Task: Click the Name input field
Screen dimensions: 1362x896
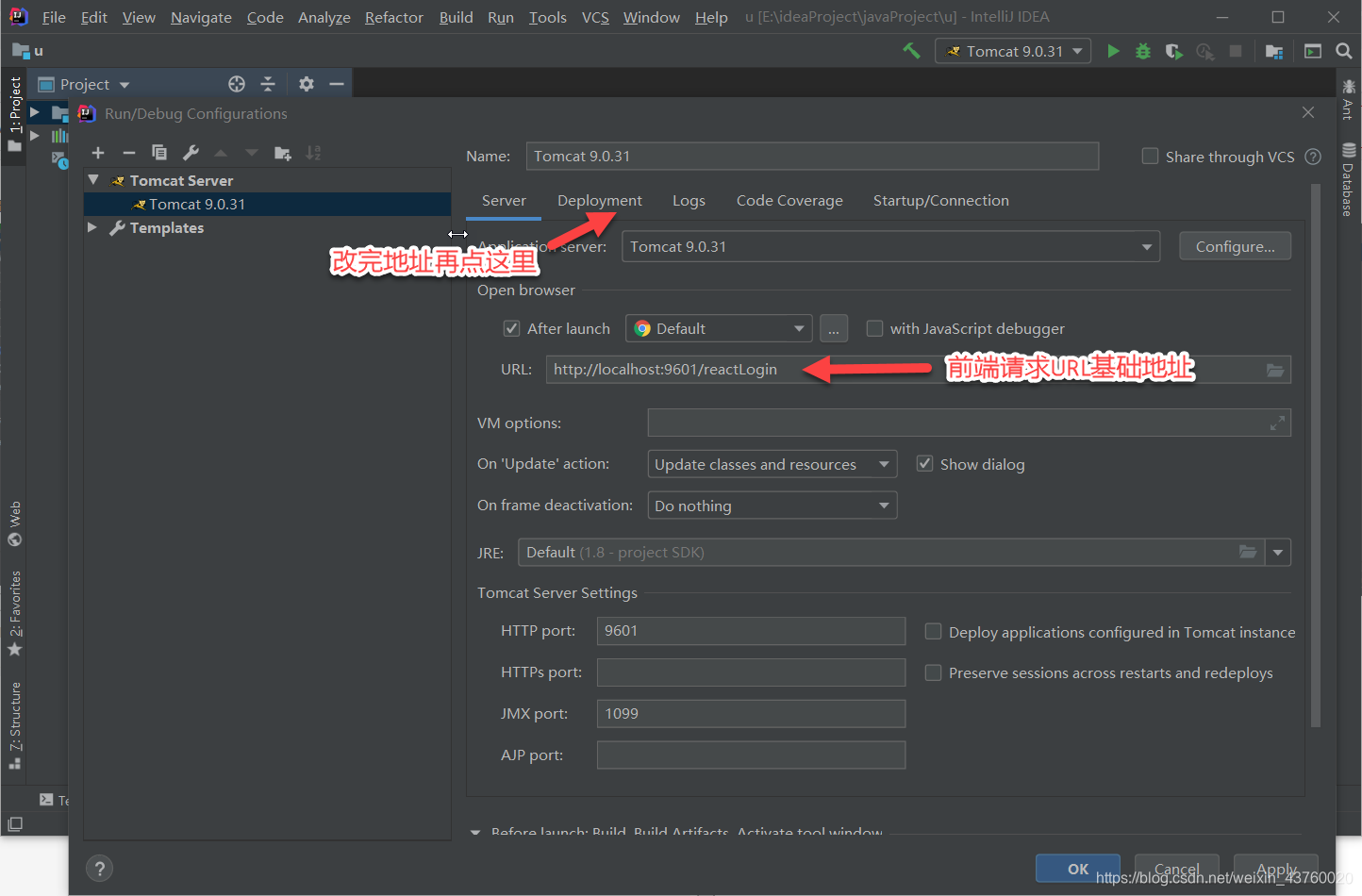Action: click(x=812, y=157)
